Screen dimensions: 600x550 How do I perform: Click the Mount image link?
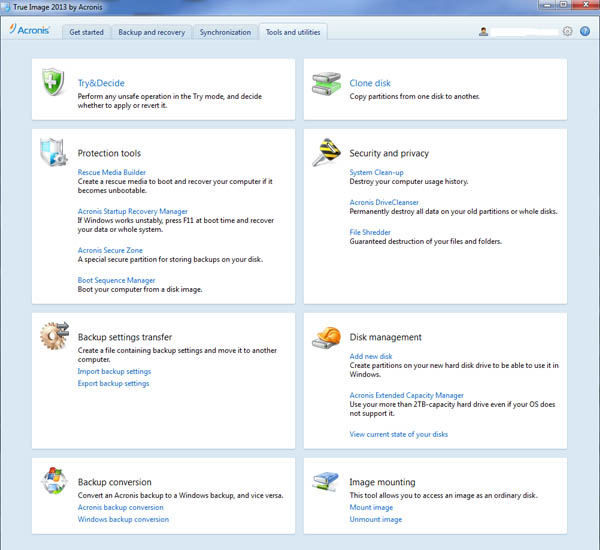pos(371,507)
